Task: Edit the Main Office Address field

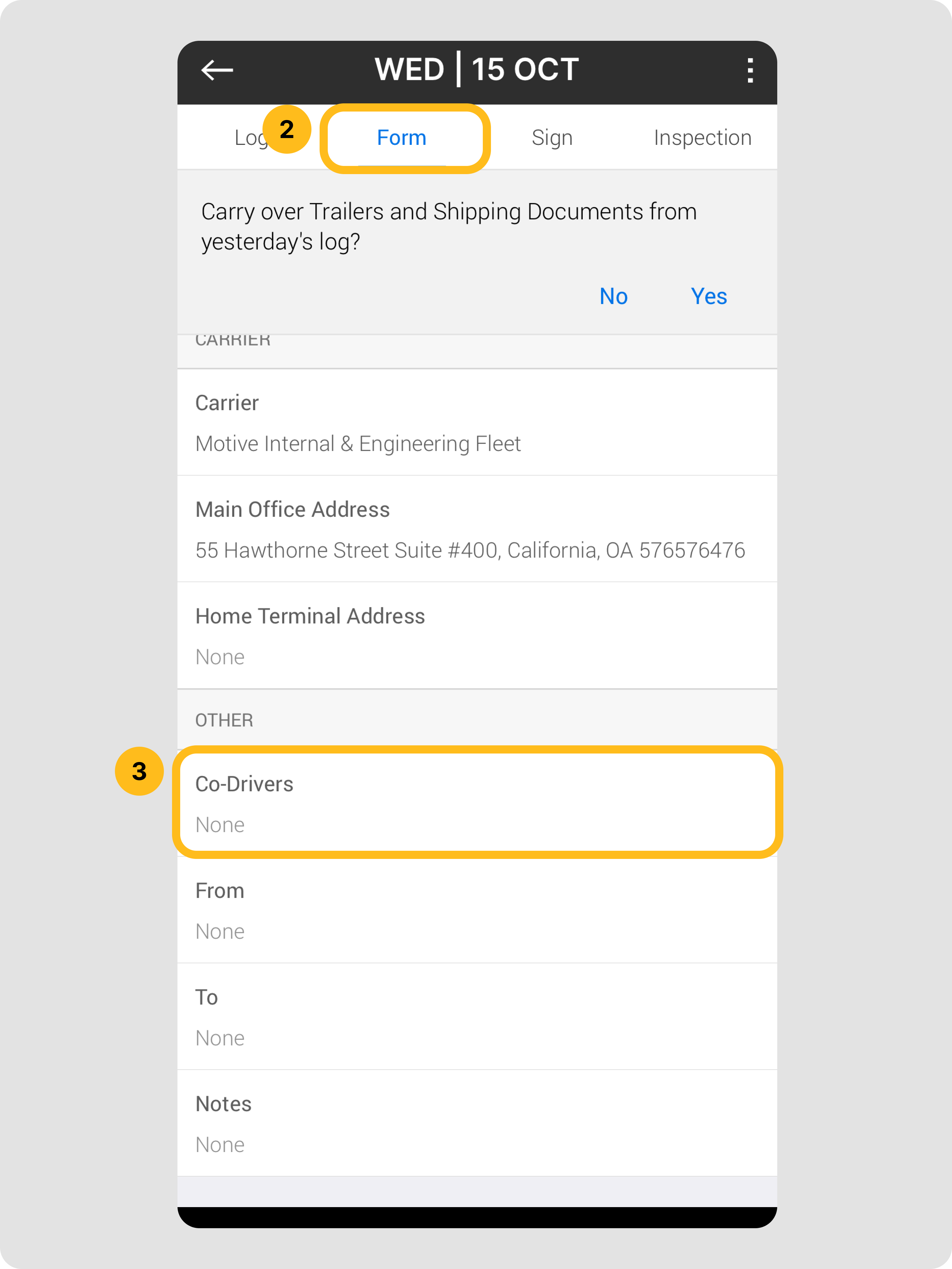Action: pos(477,529)
